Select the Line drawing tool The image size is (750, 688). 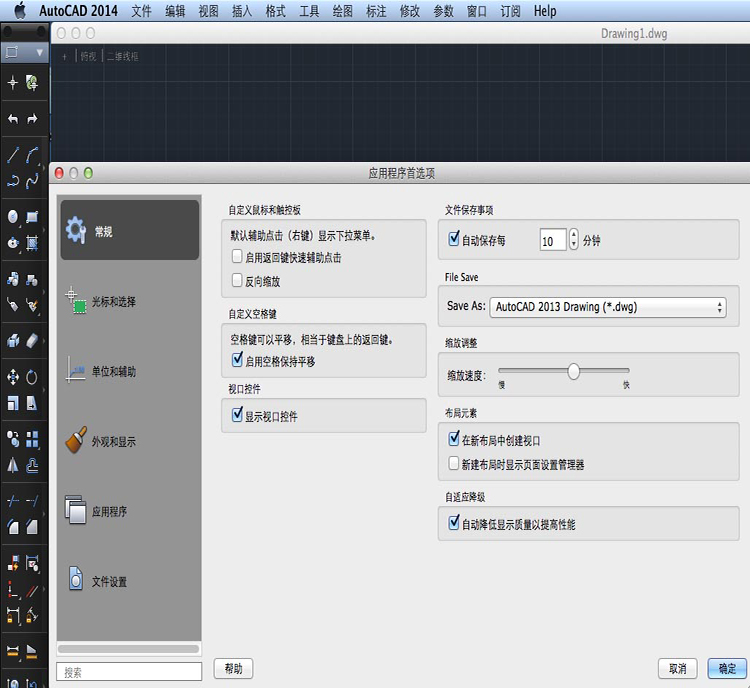13,155
